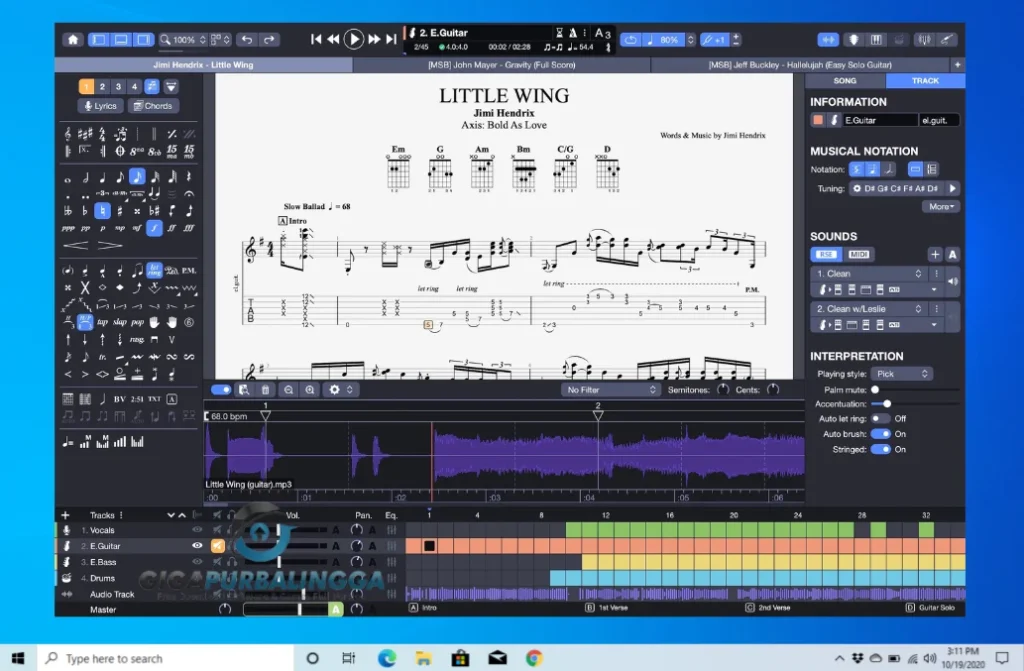
Task: Click the Home icon in top toolbar
Action: coord(73,40)
